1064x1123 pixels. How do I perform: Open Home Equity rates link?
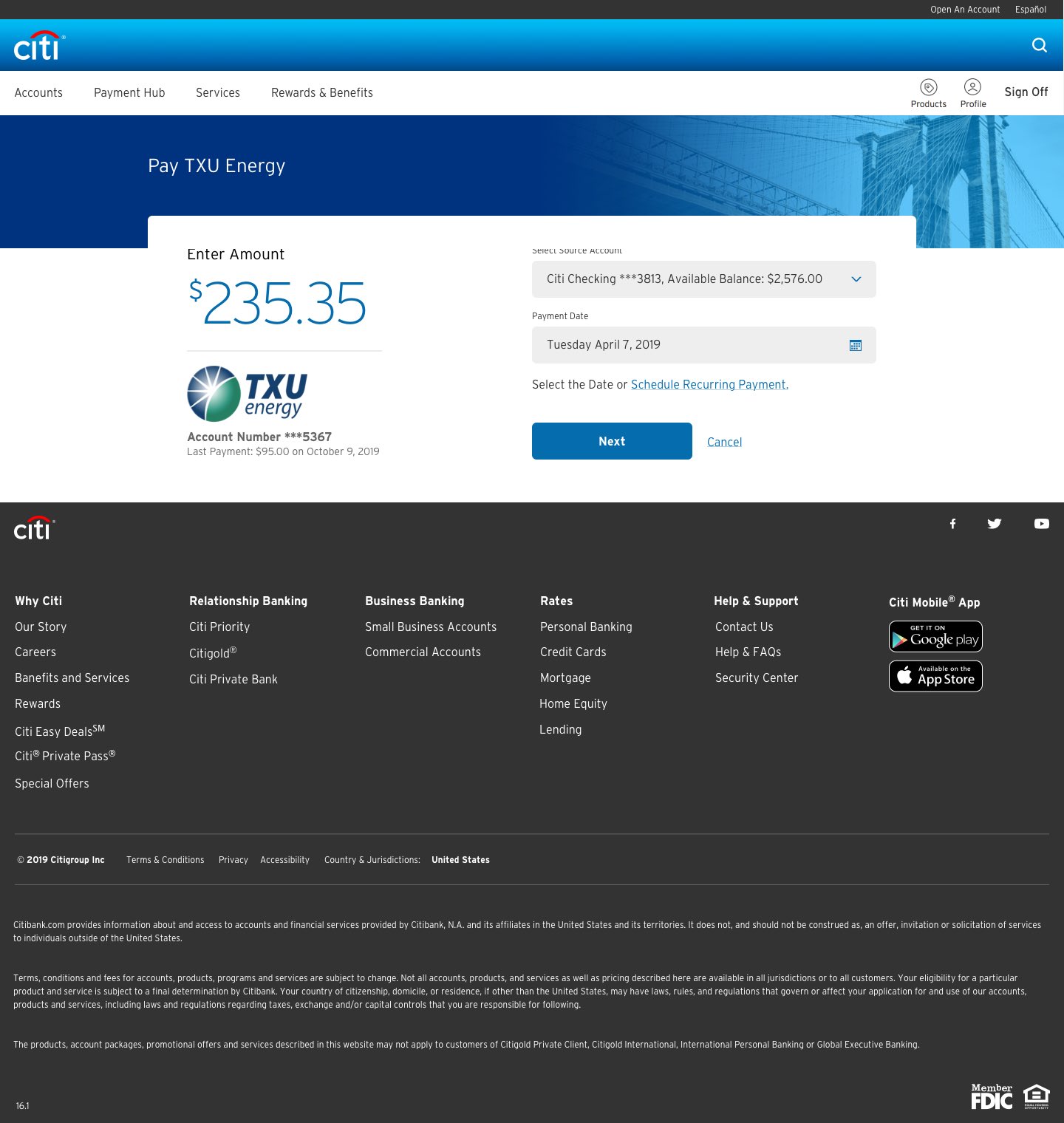573,704
